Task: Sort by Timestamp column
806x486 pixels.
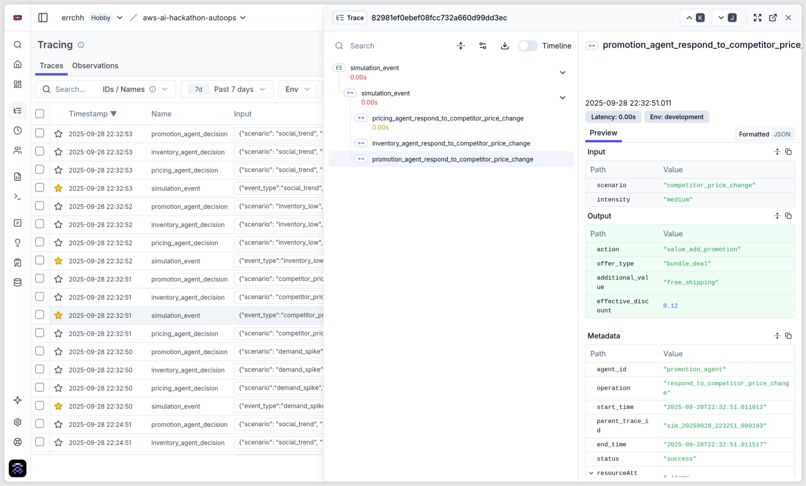Action: tap(93, 114)
